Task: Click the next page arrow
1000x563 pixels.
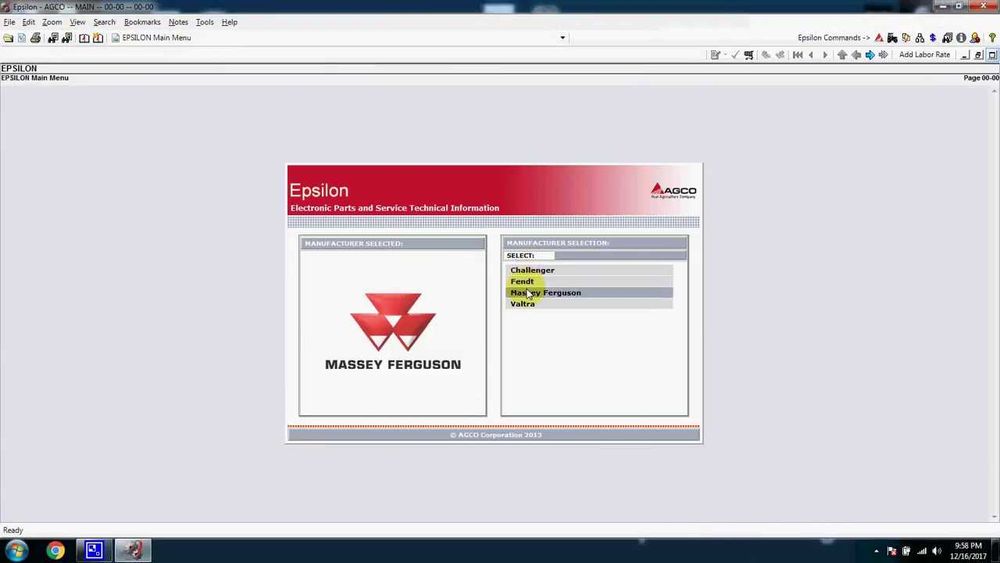Action: [x=825, y=55]
